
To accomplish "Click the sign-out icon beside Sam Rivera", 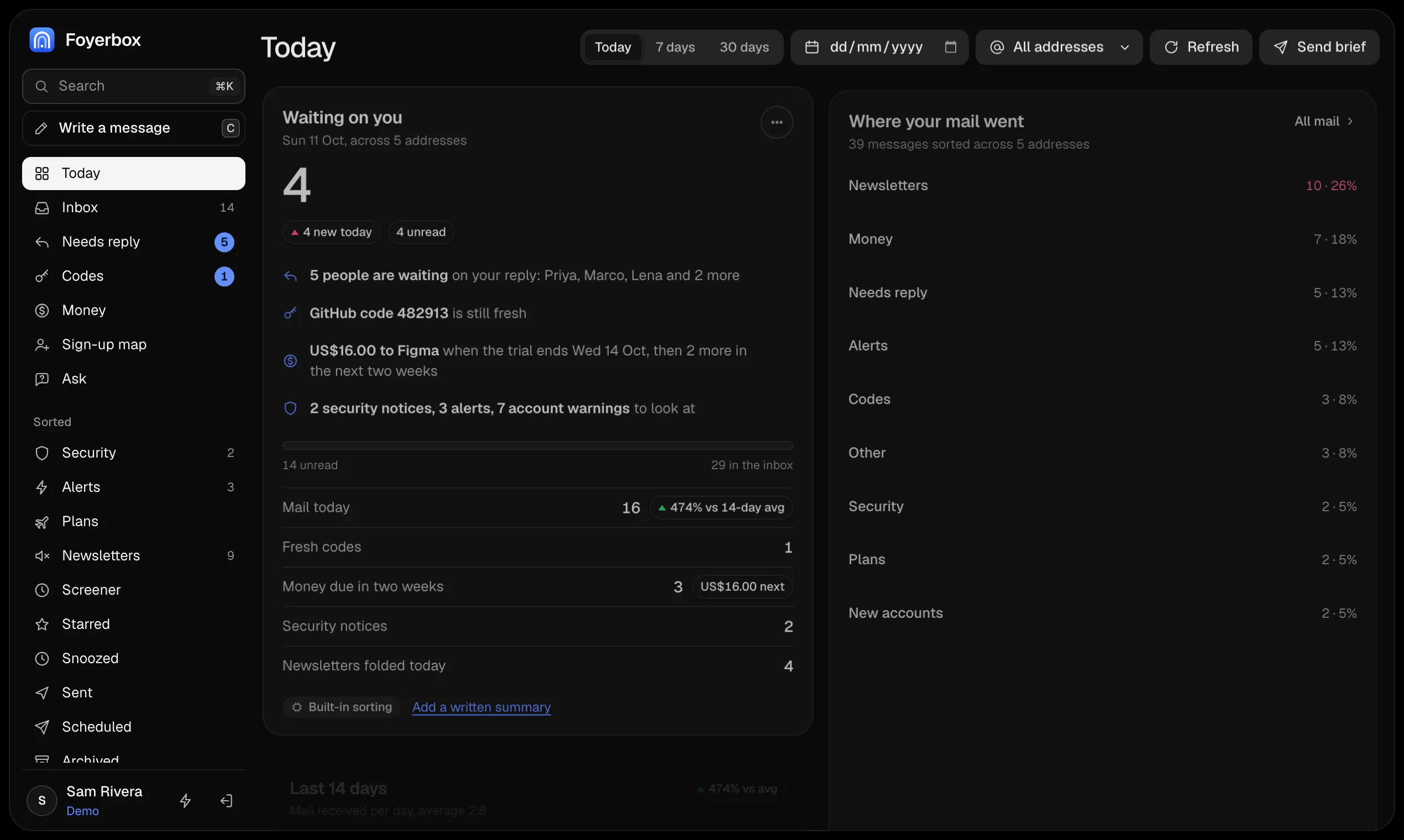I will [x=227, y=800].
